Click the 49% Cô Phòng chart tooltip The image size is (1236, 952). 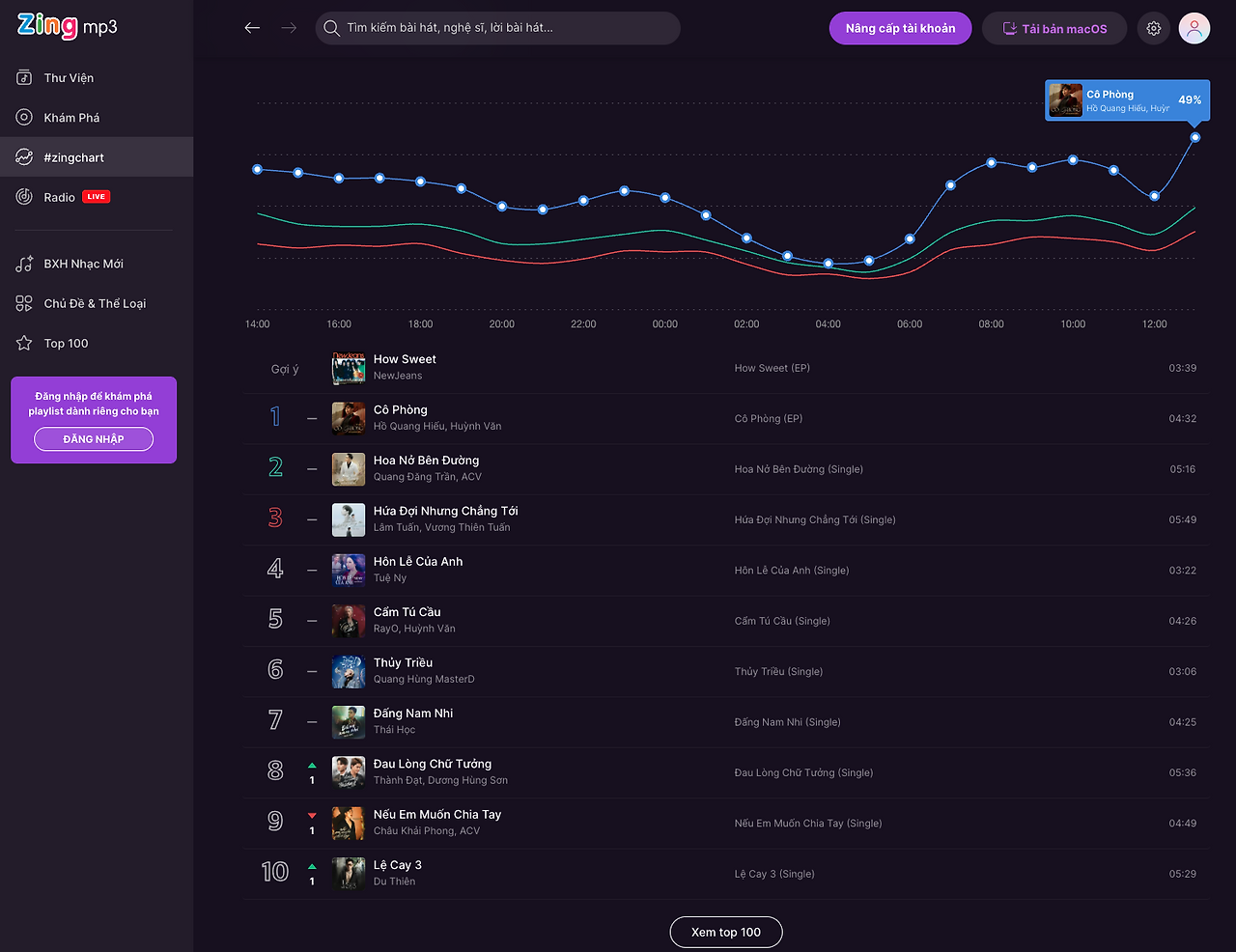1127,100
